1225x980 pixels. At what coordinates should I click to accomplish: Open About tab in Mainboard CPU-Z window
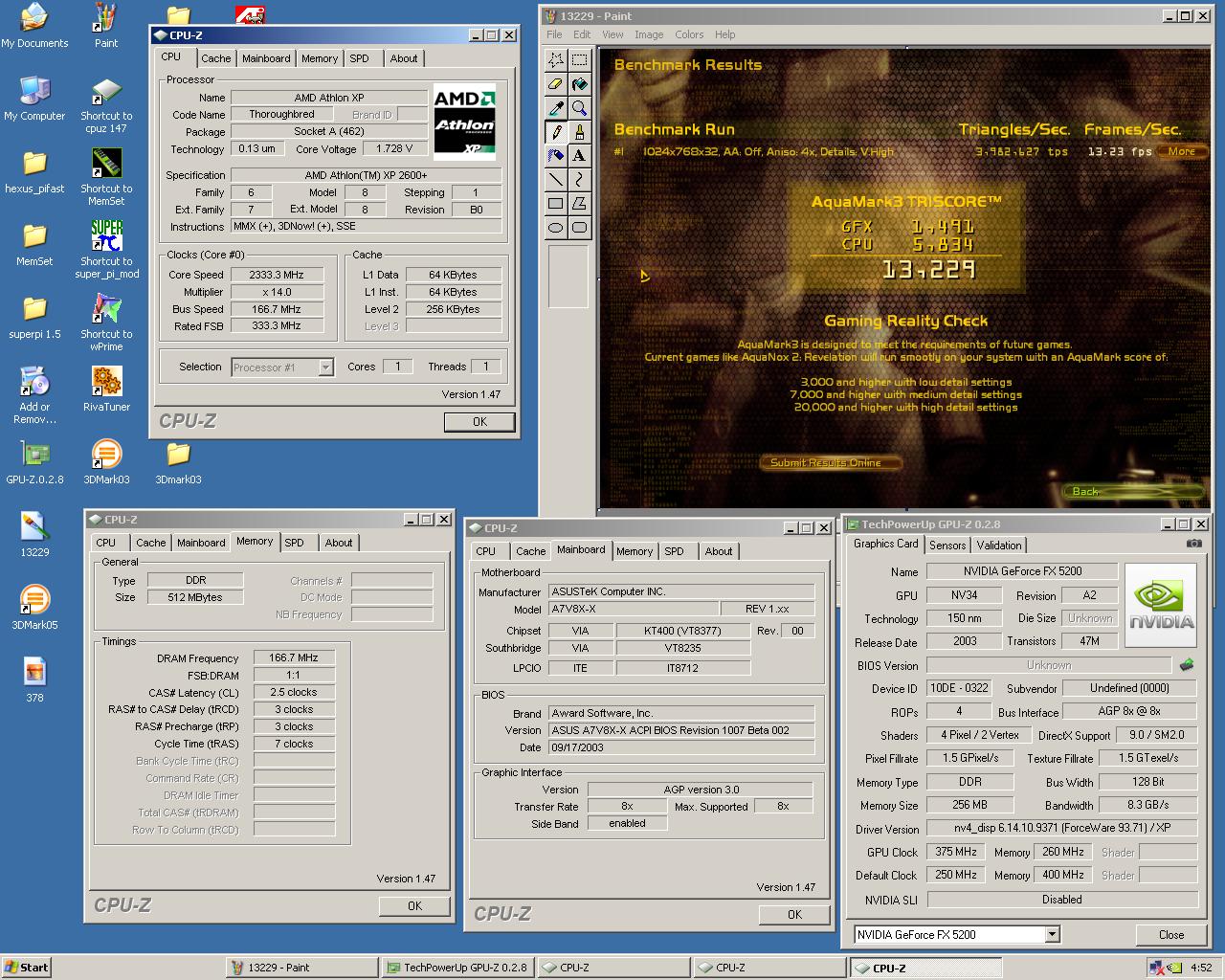(x=719, y=551)
